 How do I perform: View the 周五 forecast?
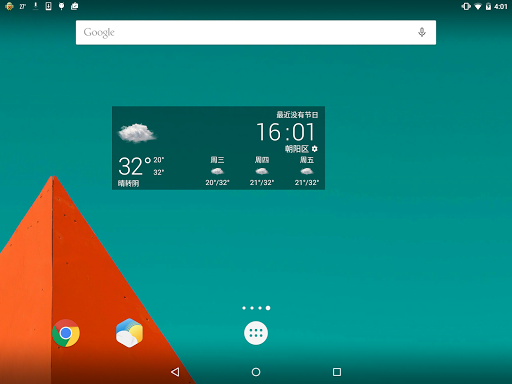click(307, 171)
